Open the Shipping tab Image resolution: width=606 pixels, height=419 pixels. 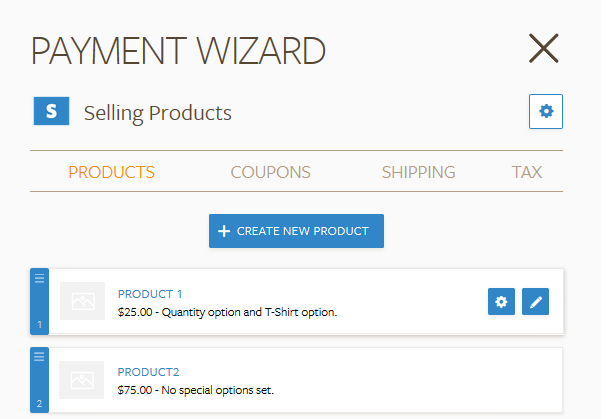click(419, 172)
